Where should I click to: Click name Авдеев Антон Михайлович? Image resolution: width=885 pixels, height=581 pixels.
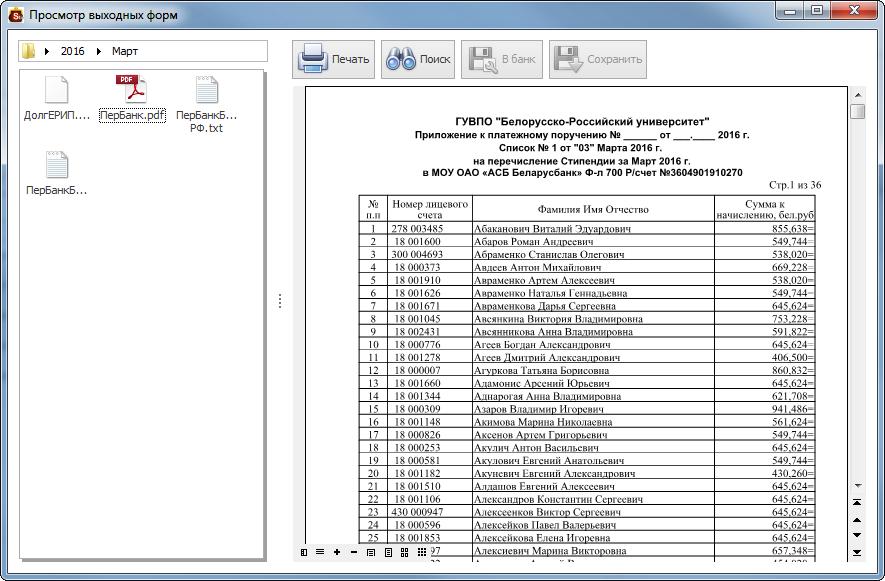[x=537, y=268]
